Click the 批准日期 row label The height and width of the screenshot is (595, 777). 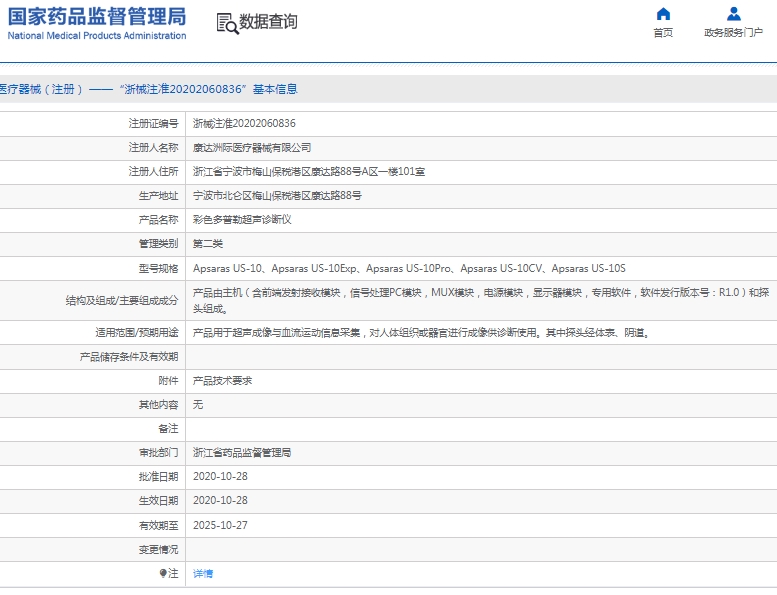pos(159,477)
